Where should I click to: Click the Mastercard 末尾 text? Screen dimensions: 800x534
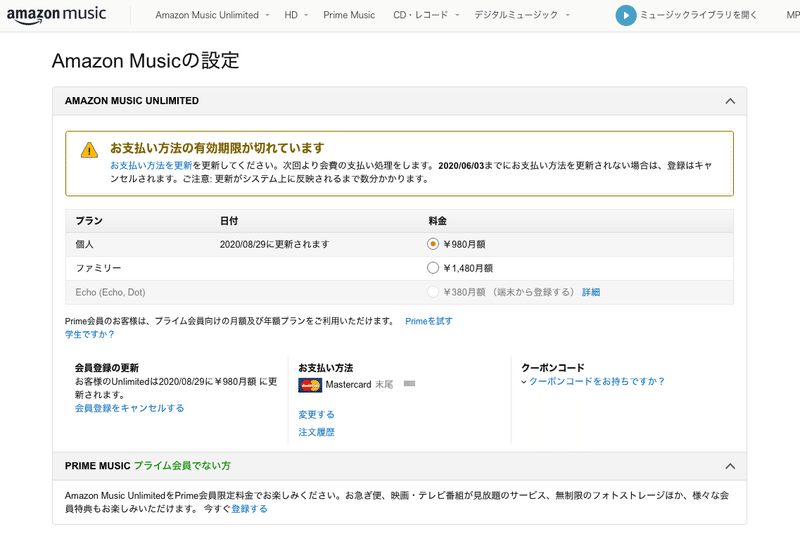pos(359,385)
